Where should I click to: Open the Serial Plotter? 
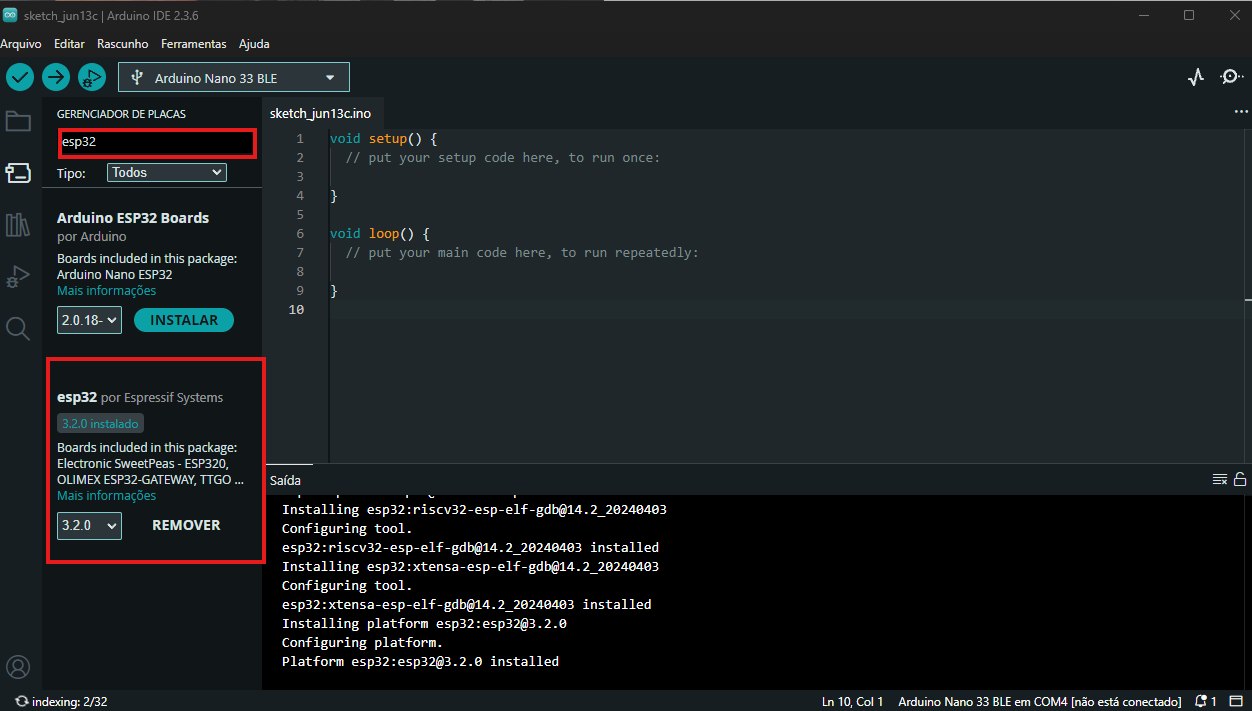click(x=1196, y=77)
